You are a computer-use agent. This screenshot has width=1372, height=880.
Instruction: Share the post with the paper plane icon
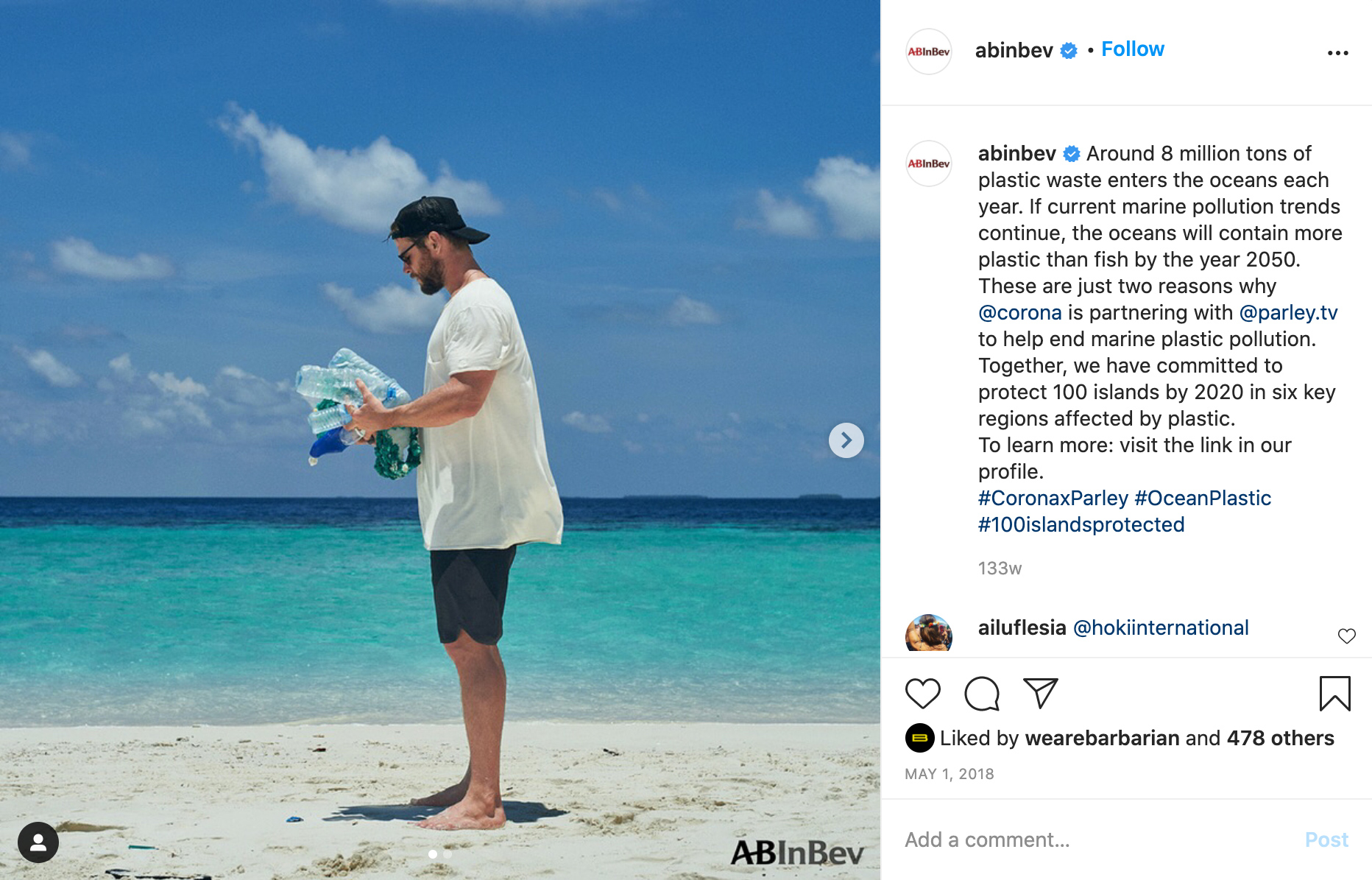(x=1041, y=693)
